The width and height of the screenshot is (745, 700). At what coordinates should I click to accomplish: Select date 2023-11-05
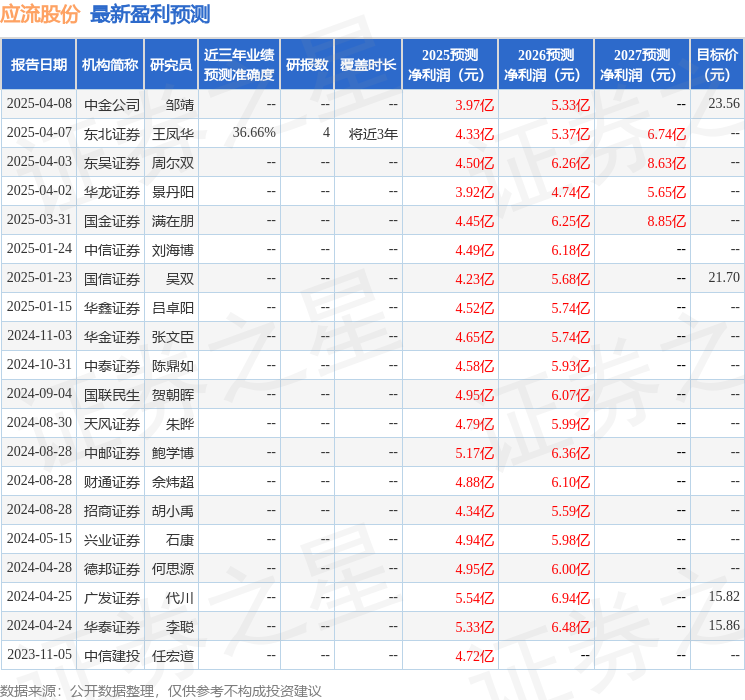click(39, 654)
